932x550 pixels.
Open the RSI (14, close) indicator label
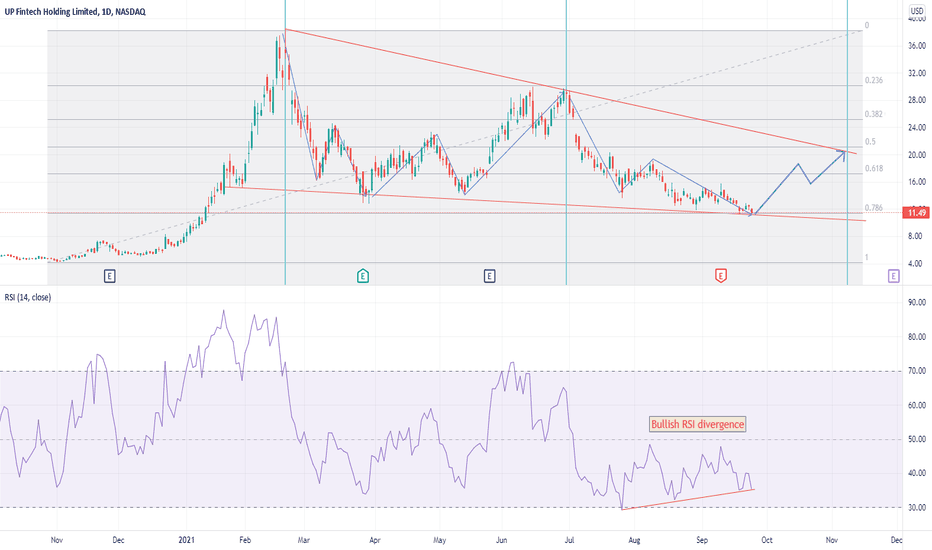point(28,297)
